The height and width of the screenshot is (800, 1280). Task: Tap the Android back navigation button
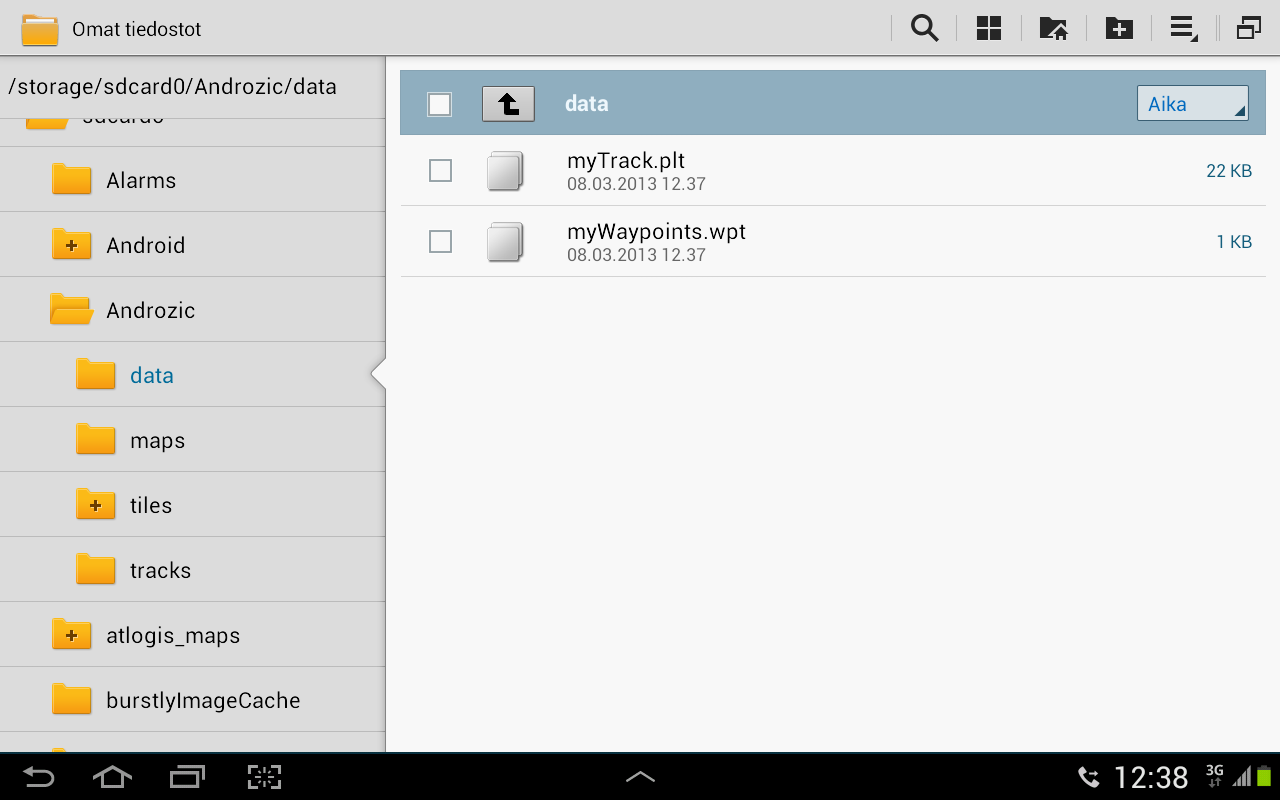[40, 777]
